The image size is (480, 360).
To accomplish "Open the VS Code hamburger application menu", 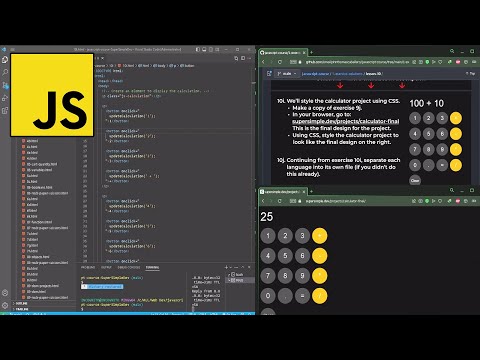I will click(13, 50).
